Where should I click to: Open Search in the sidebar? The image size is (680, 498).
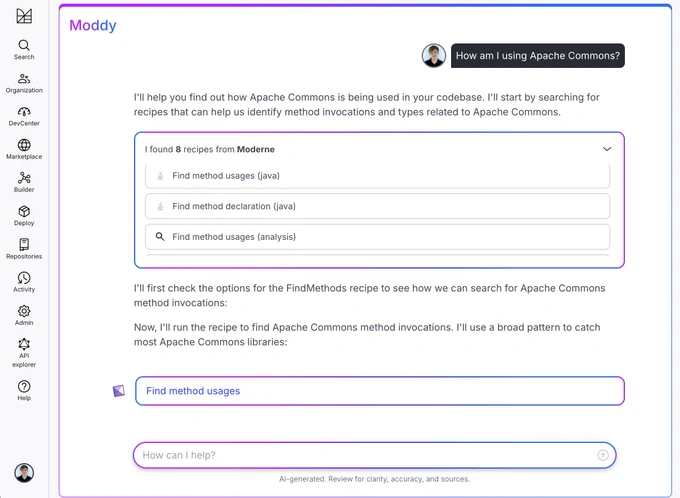(x=24, y=50)
